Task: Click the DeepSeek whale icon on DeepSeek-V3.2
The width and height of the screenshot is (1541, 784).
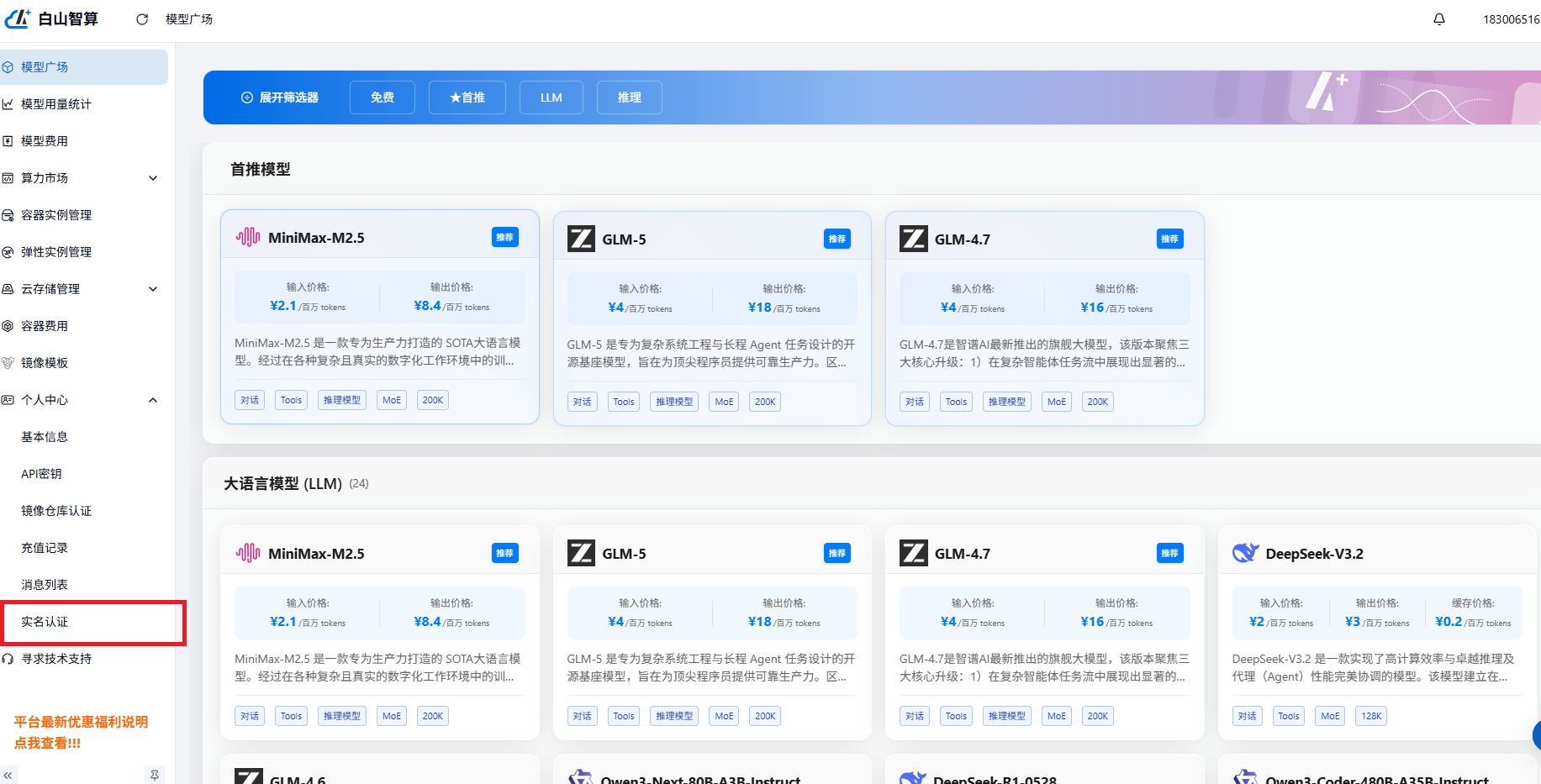Action: tap(1245, 553)
